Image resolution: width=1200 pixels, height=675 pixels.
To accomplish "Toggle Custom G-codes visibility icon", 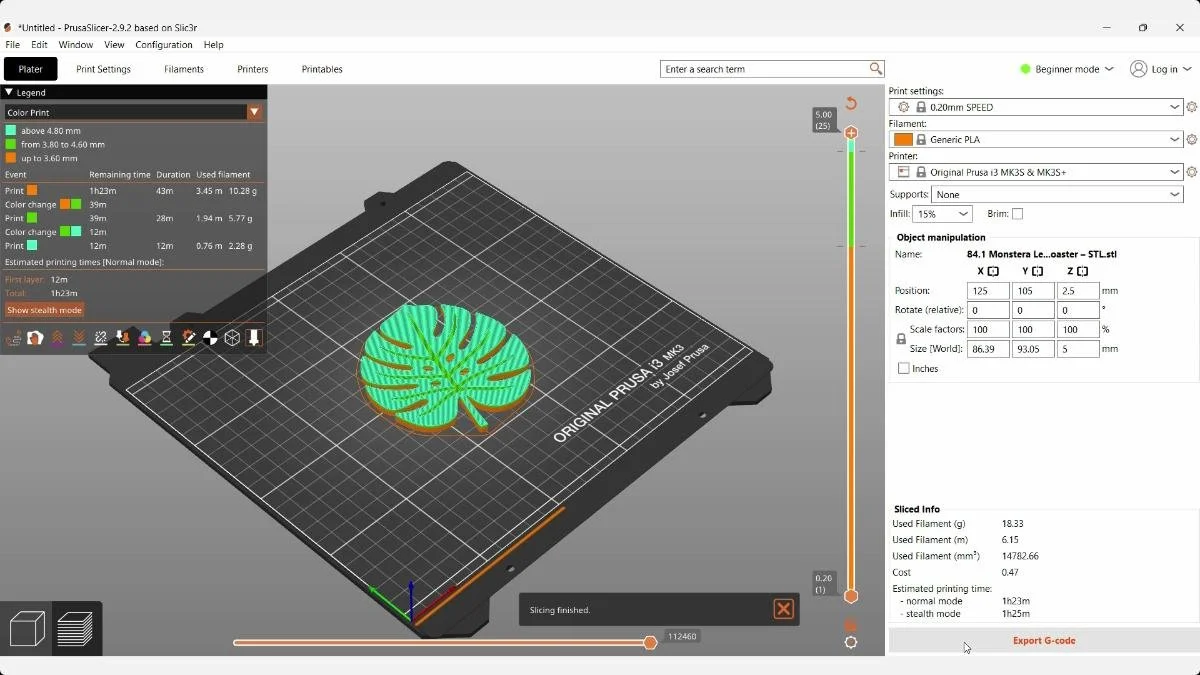I will 188,338.
